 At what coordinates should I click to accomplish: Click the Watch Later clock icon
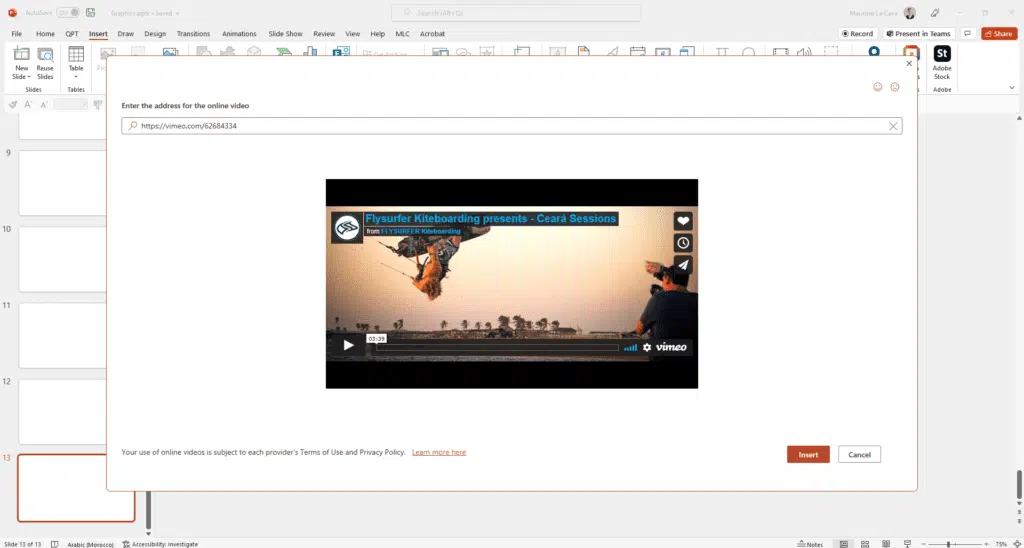[x=683, y=243]
